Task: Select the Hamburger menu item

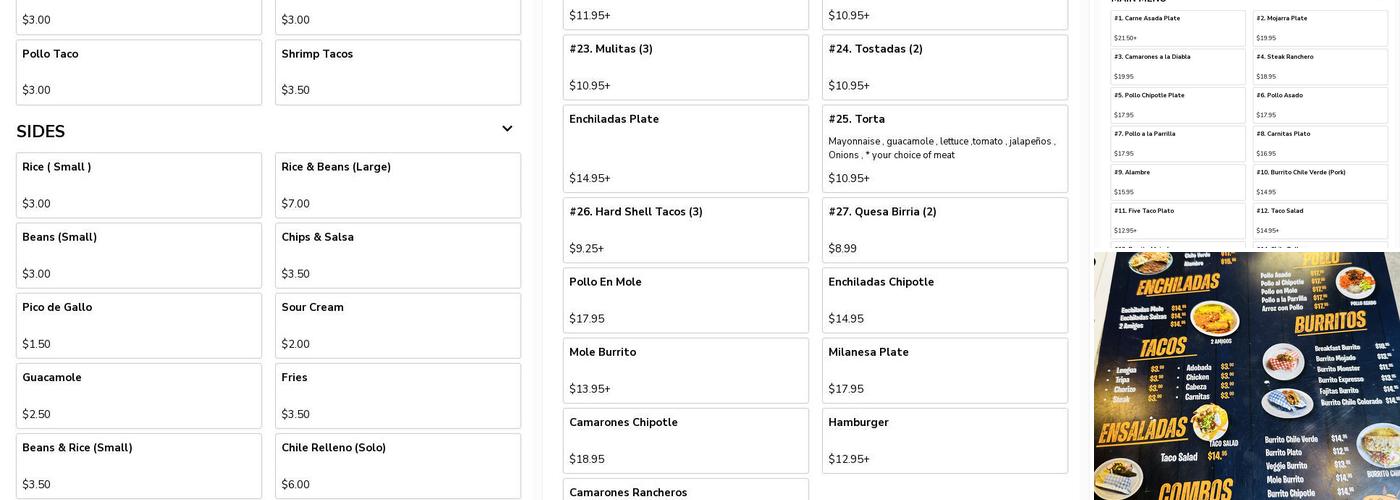Action: pyautogui.click(x=944, y=440)
